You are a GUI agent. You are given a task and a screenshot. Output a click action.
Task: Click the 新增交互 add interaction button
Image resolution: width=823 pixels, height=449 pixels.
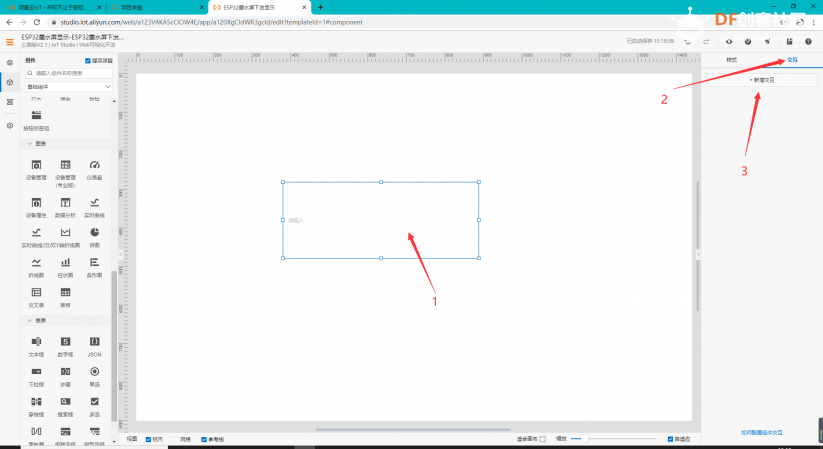762,80
